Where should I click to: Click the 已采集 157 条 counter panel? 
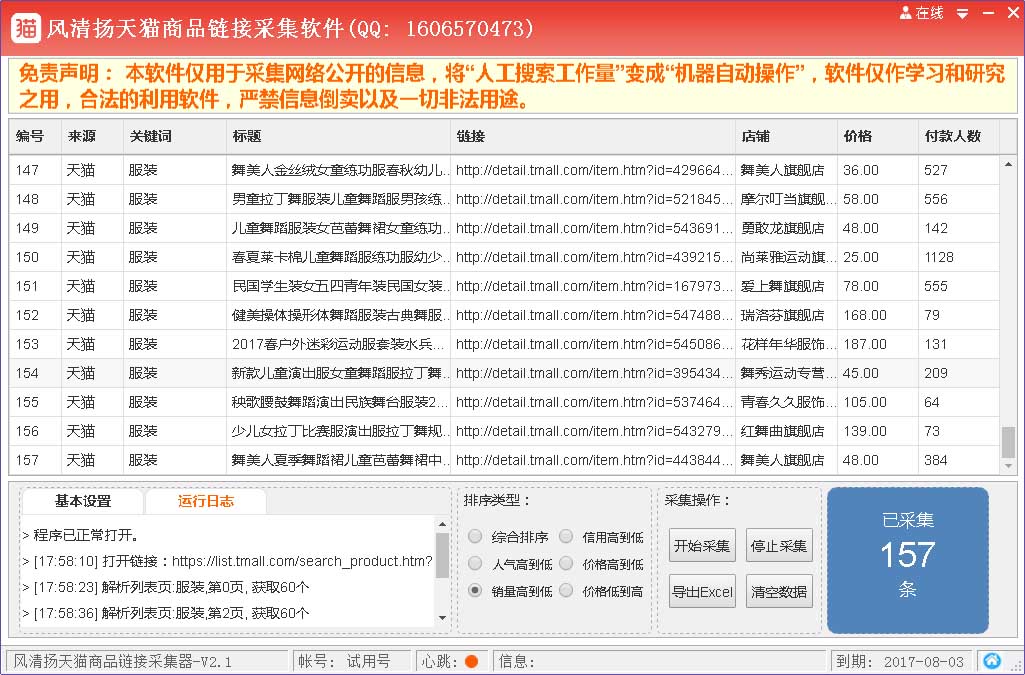[907, 560]
